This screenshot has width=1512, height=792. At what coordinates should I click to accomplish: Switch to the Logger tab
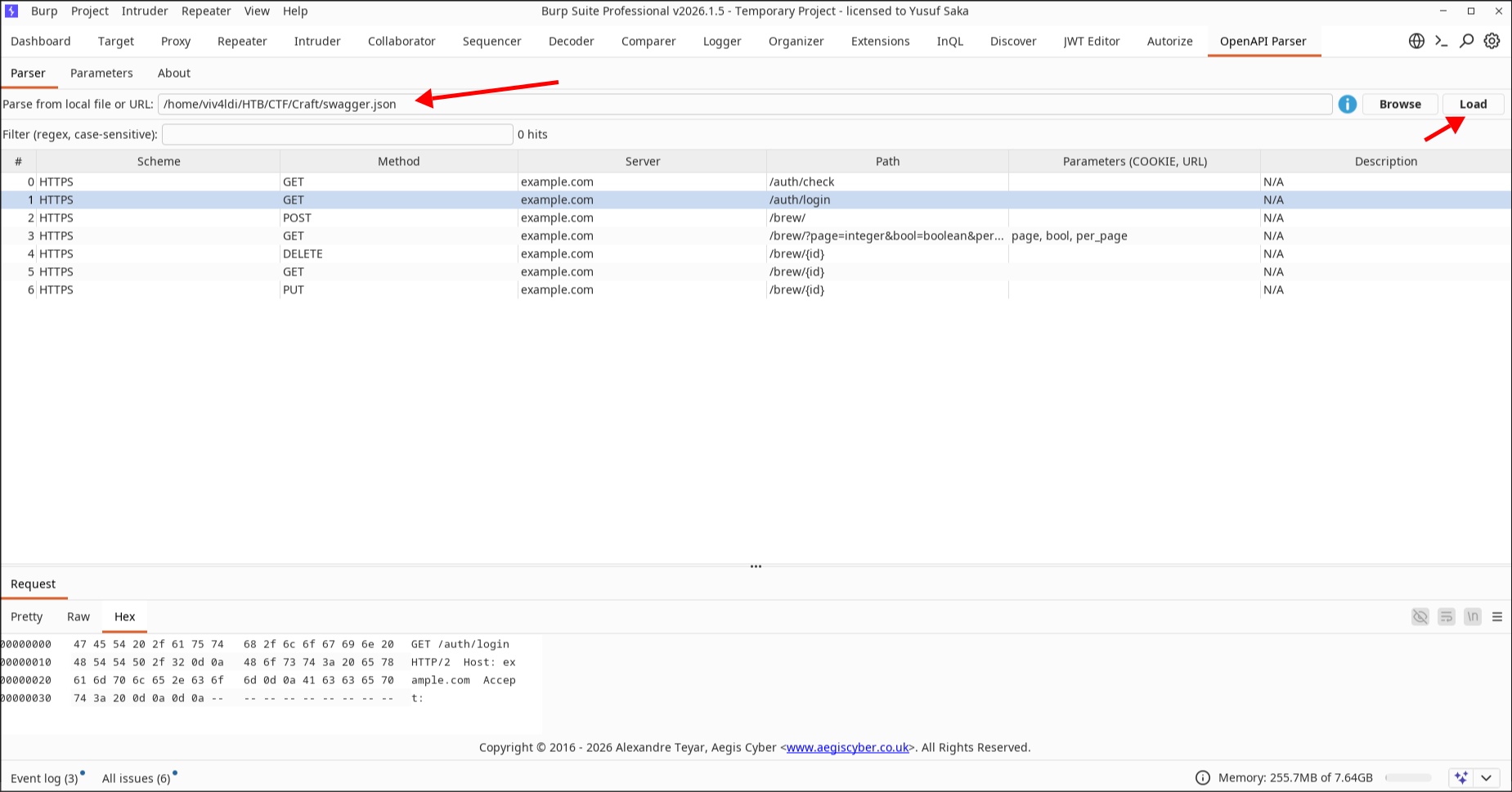pos(722,41)
